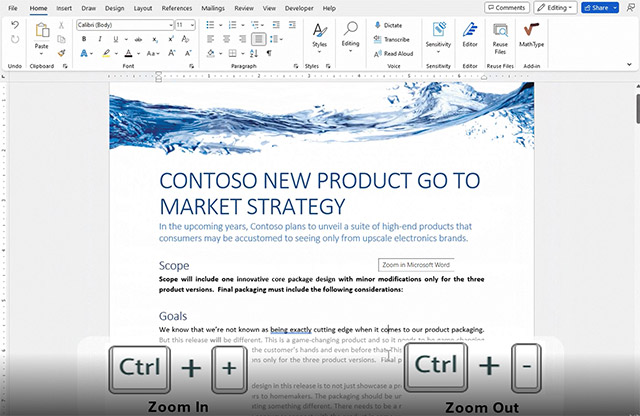The image size is (640, 416).
Task: Open the font size 11 dropdown
Action: click(x=192, y=25)
